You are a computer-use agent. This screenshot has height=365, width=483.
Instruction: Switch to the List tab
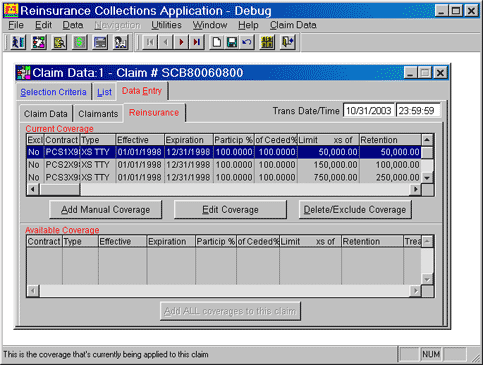[104, 92]
